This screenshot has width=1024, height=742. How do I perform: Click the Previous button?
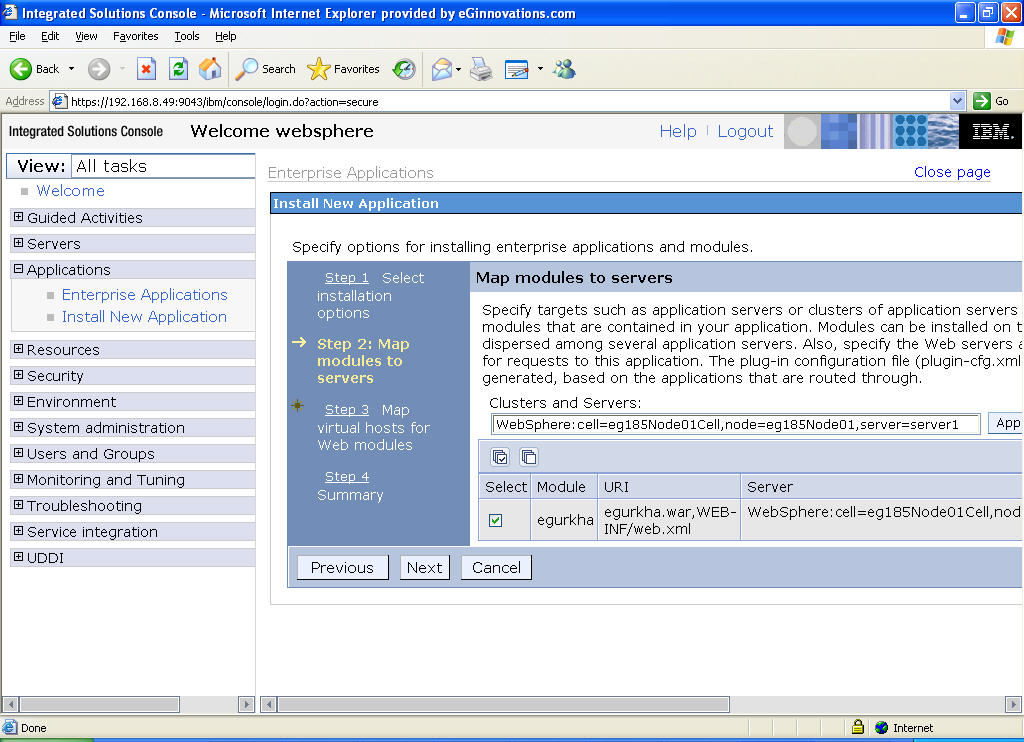[x=342, y=568]
